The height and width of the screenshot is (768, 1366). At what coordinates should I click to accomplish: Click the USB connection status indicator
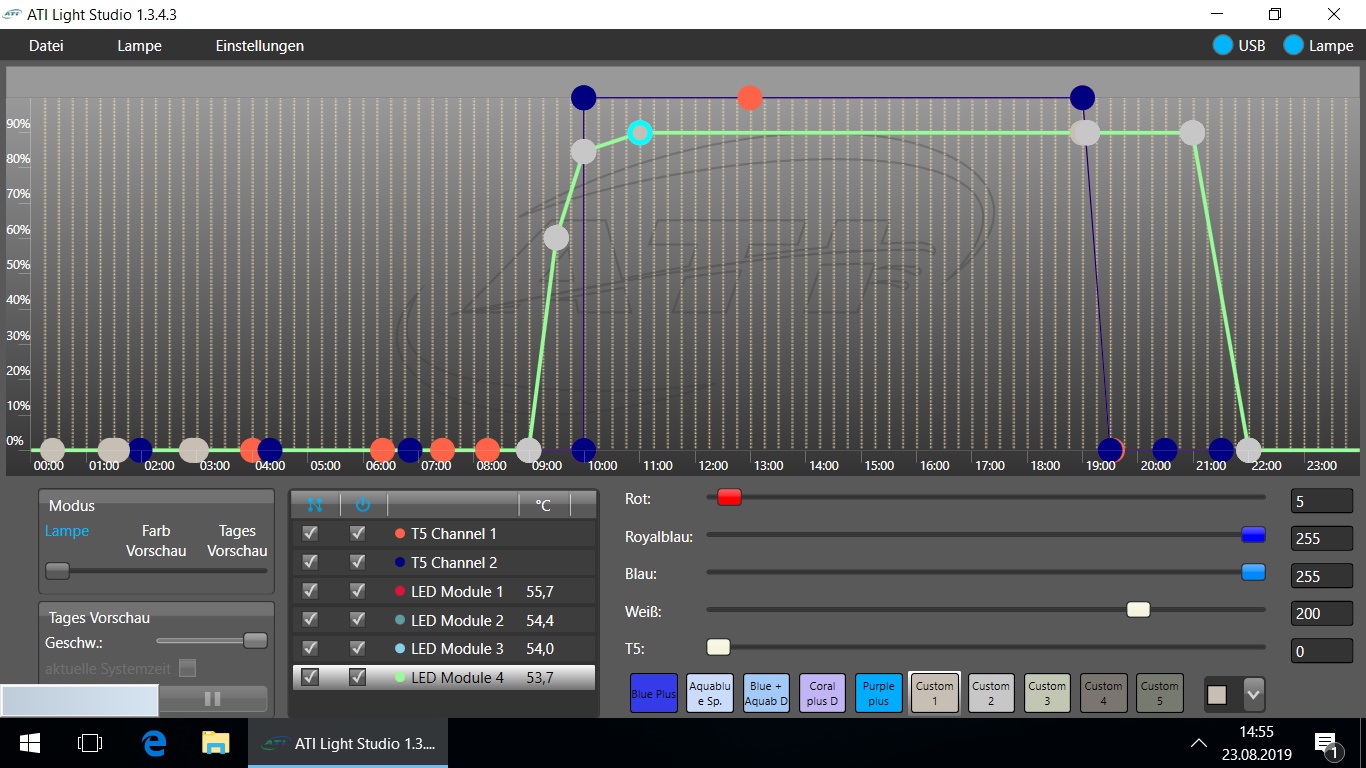coord(1222,46)
